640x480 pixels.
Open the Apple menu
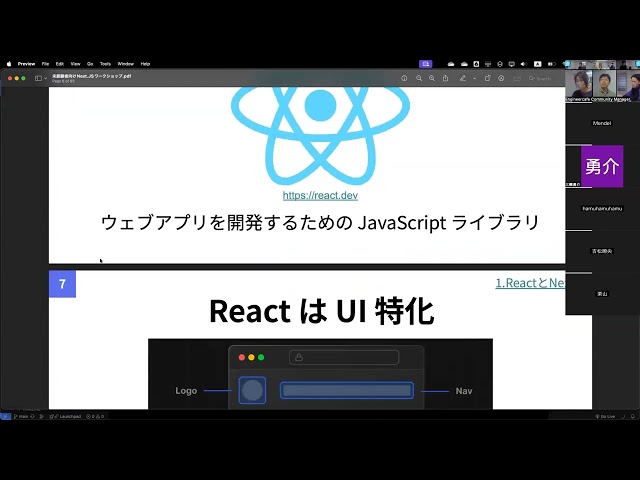coord(9,64)
